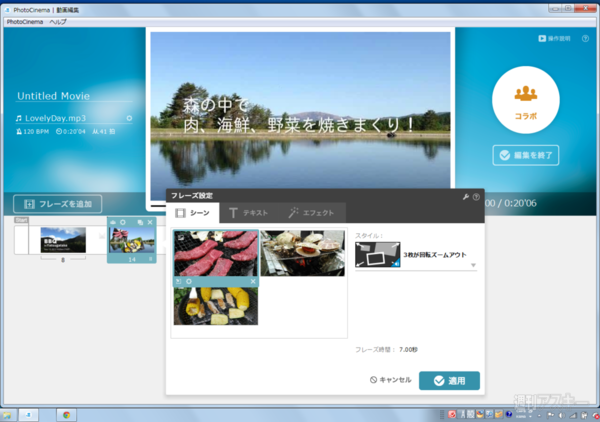Select the BBQ title phrase in timeline

[63, 240]
